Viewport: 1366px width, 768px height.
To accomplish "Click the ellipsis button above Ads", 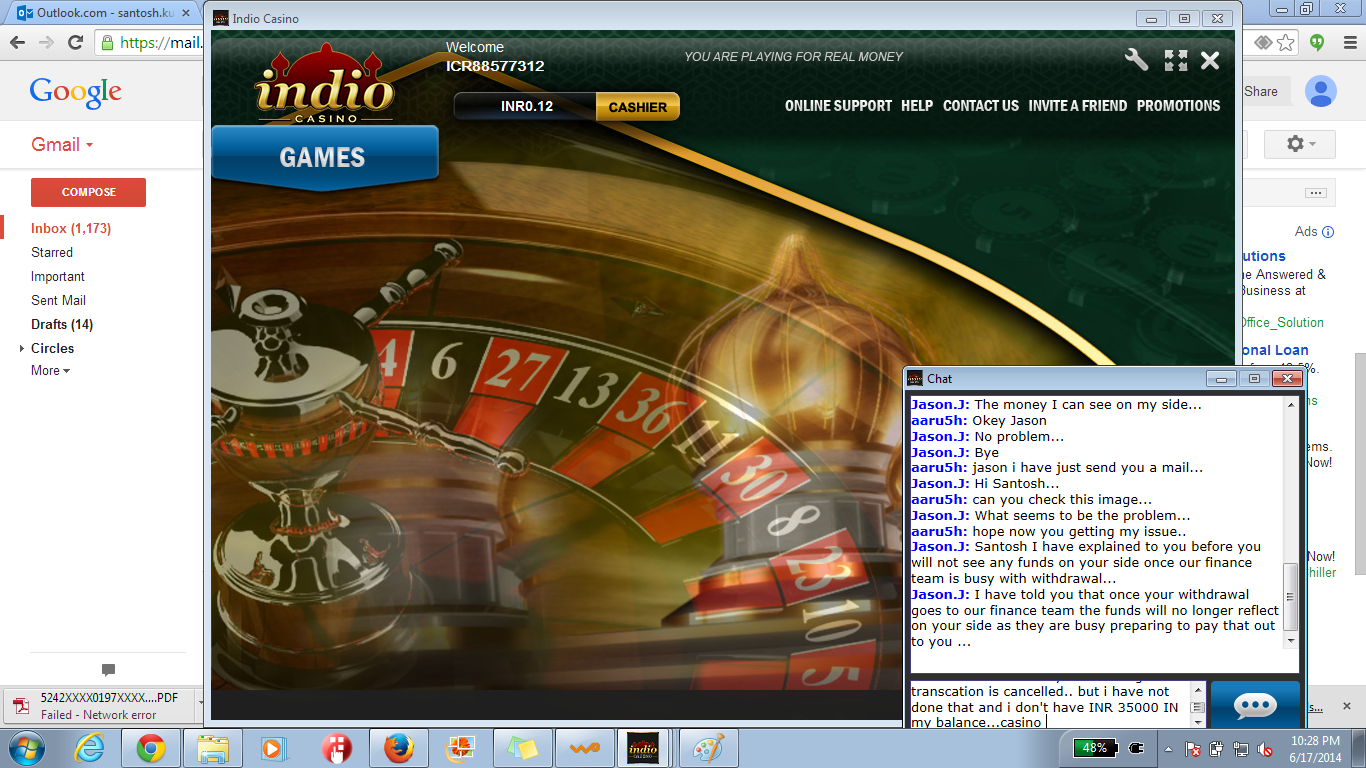I will 1315,193.
